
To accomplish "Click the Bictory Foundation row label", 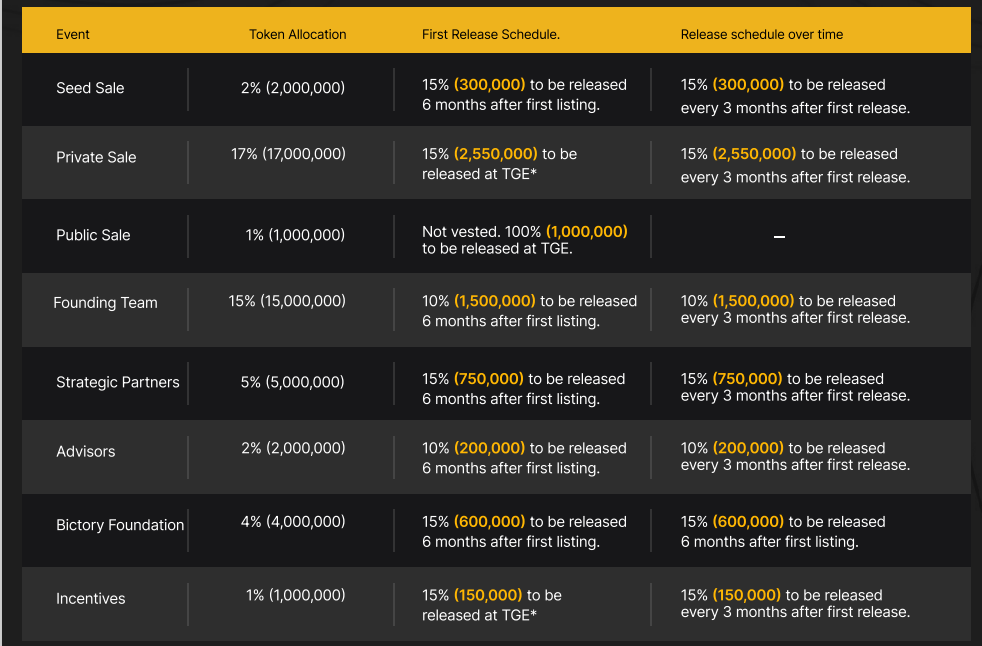I will point(119,525).
